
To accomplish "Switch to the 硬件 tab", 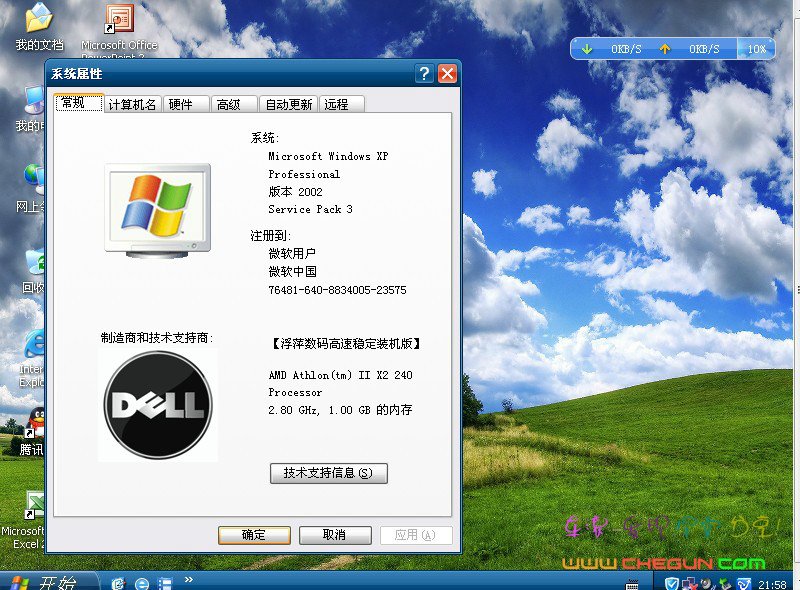I will tap(186, 104).
